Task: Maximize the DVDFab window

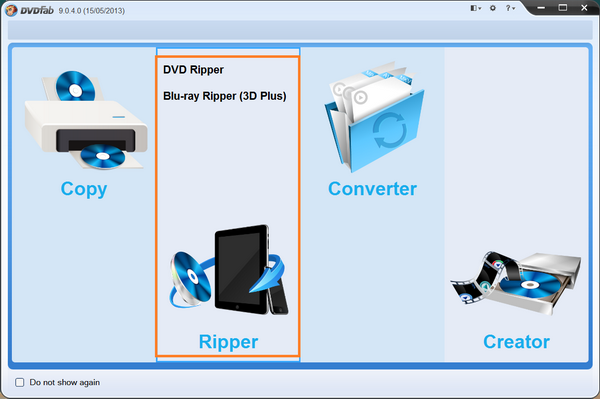Action: tap(562, 8)
